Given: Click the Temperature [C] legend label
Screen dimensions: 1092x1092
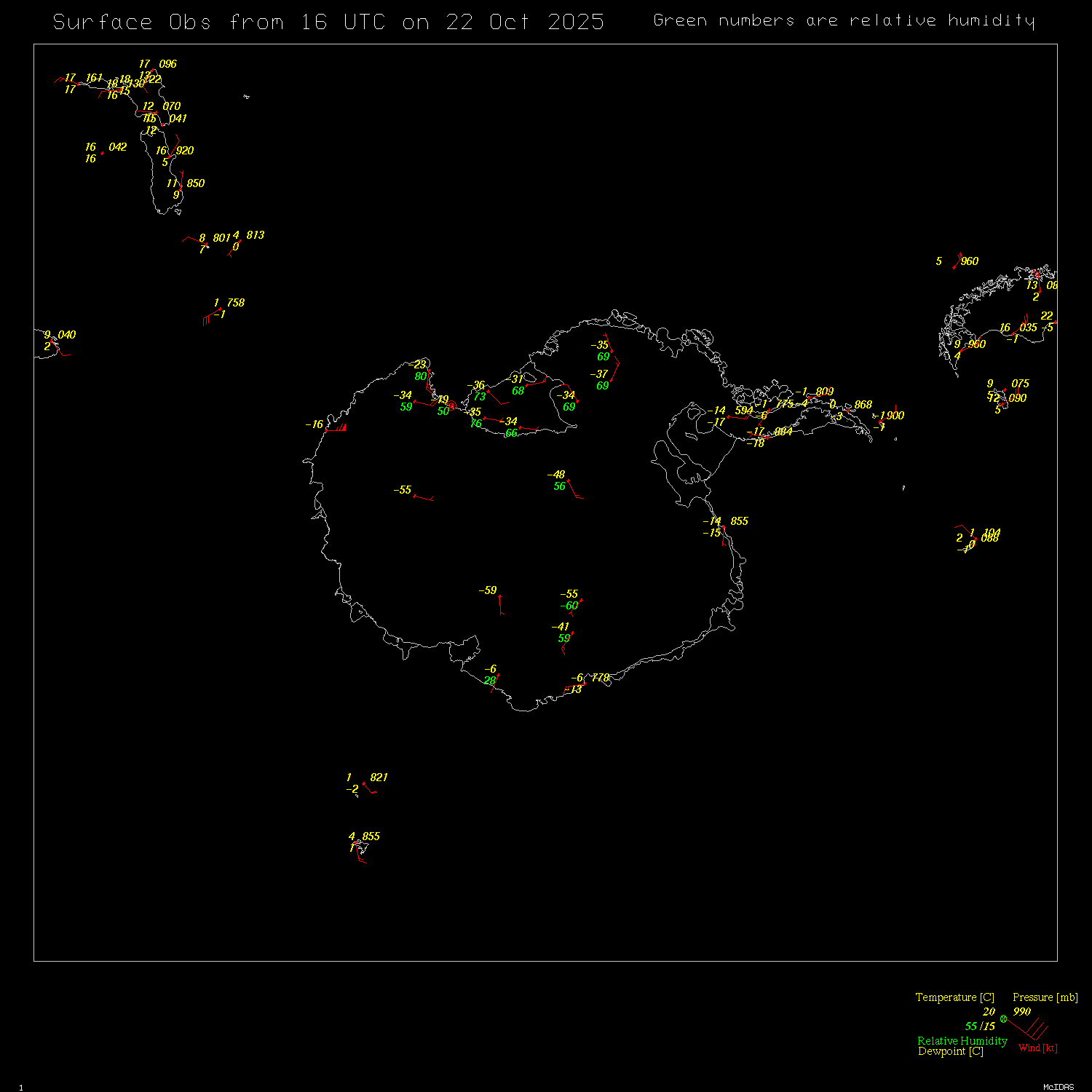Looking at the screenshot, I should tap(954, 997).
